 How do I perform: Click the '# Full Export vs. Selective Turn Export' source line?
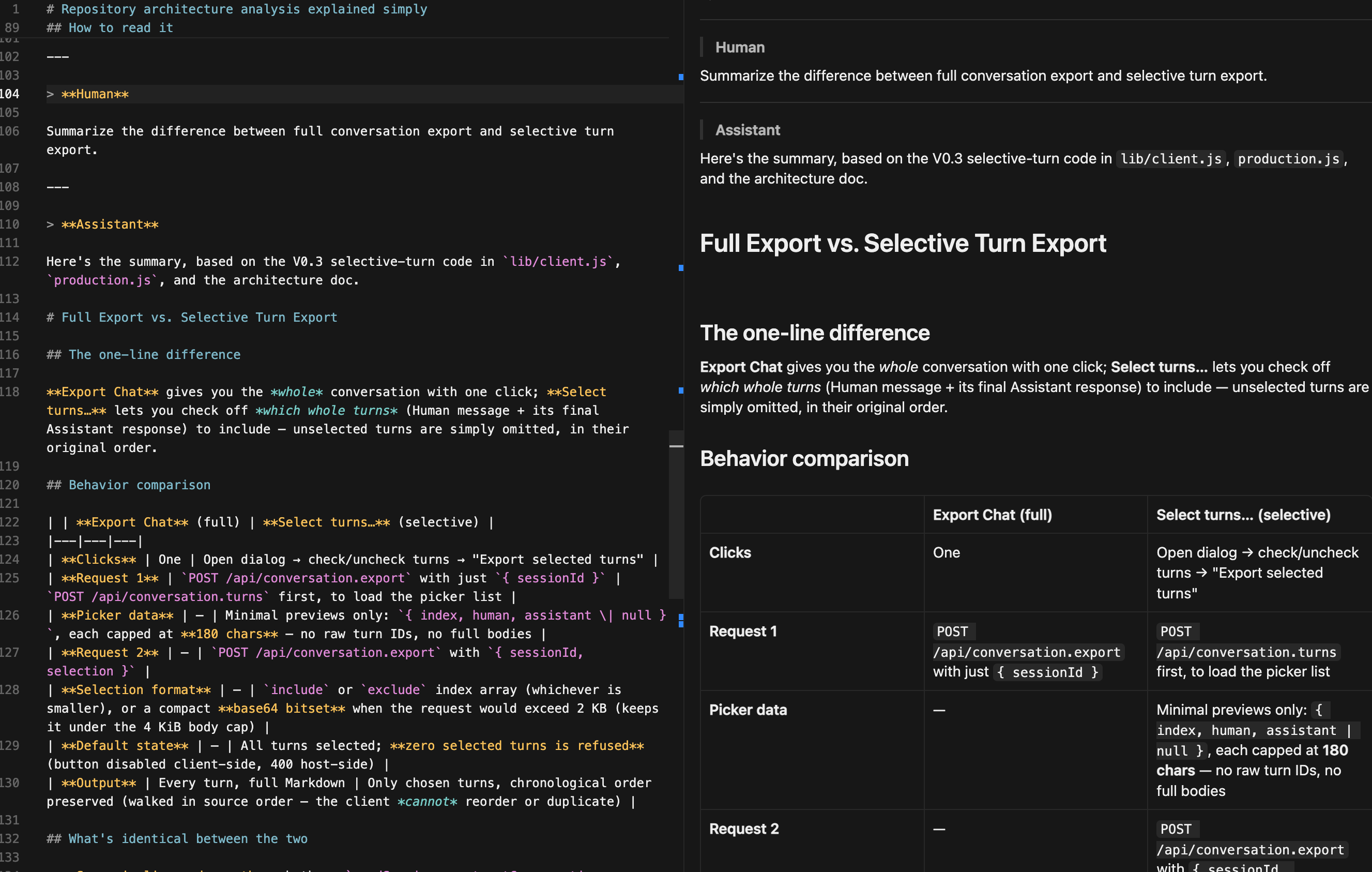(192, 318)
